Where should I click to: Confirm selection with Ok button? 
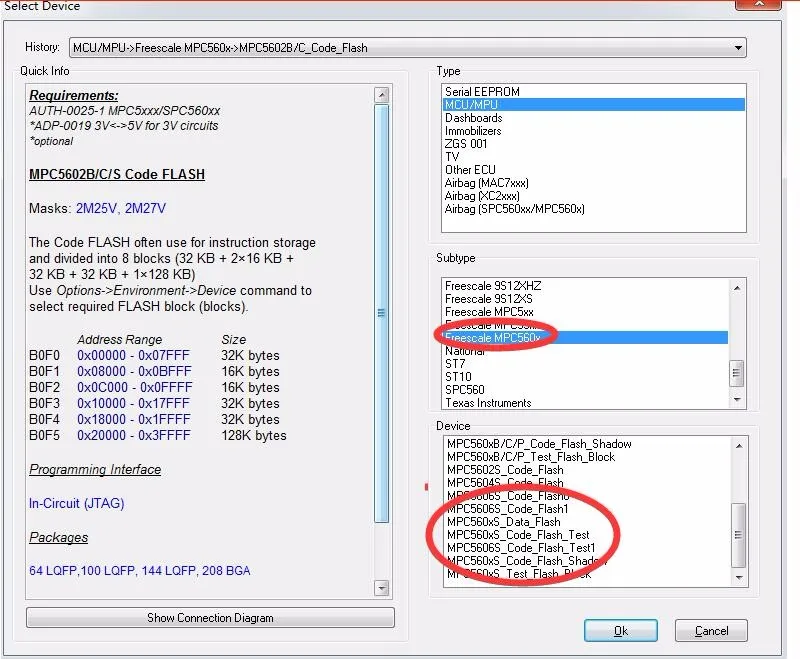click(620, 631)
